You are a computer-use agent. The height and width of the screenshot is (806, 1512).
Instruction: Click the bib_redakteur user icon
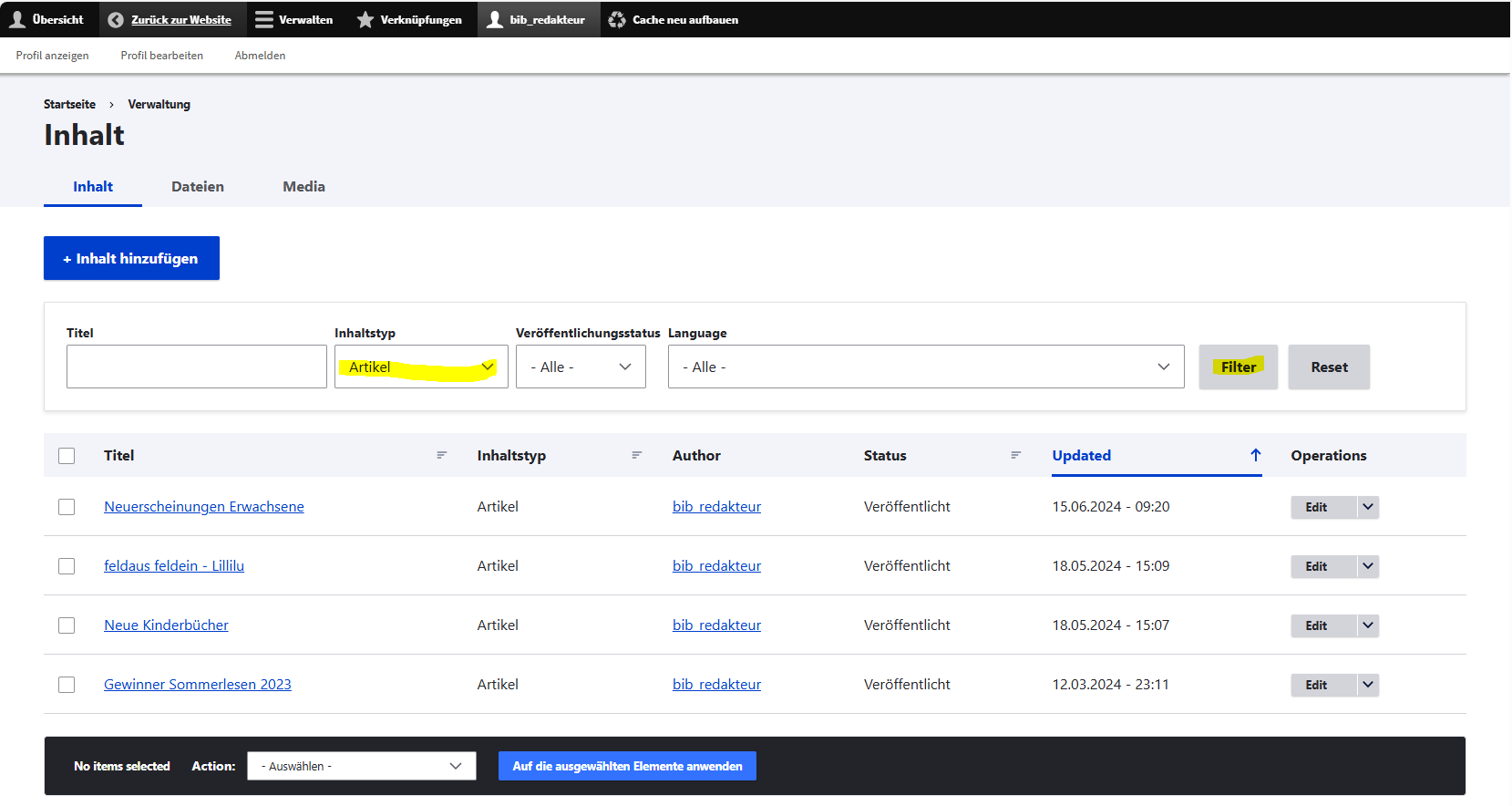(495, 19)
